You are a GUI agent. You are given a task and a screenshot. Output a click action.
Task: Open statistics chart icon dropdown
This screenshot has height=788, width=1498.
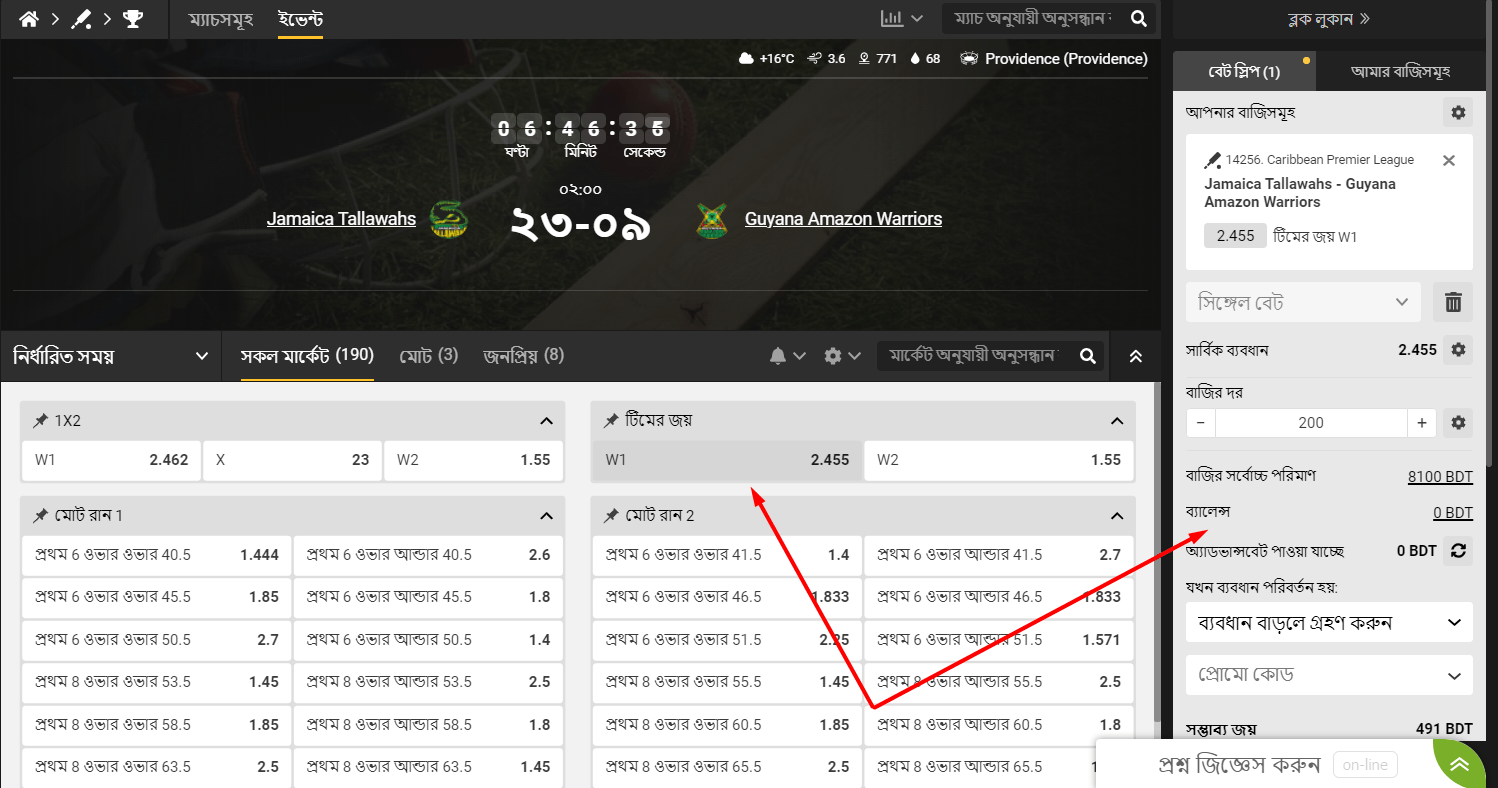901,18
